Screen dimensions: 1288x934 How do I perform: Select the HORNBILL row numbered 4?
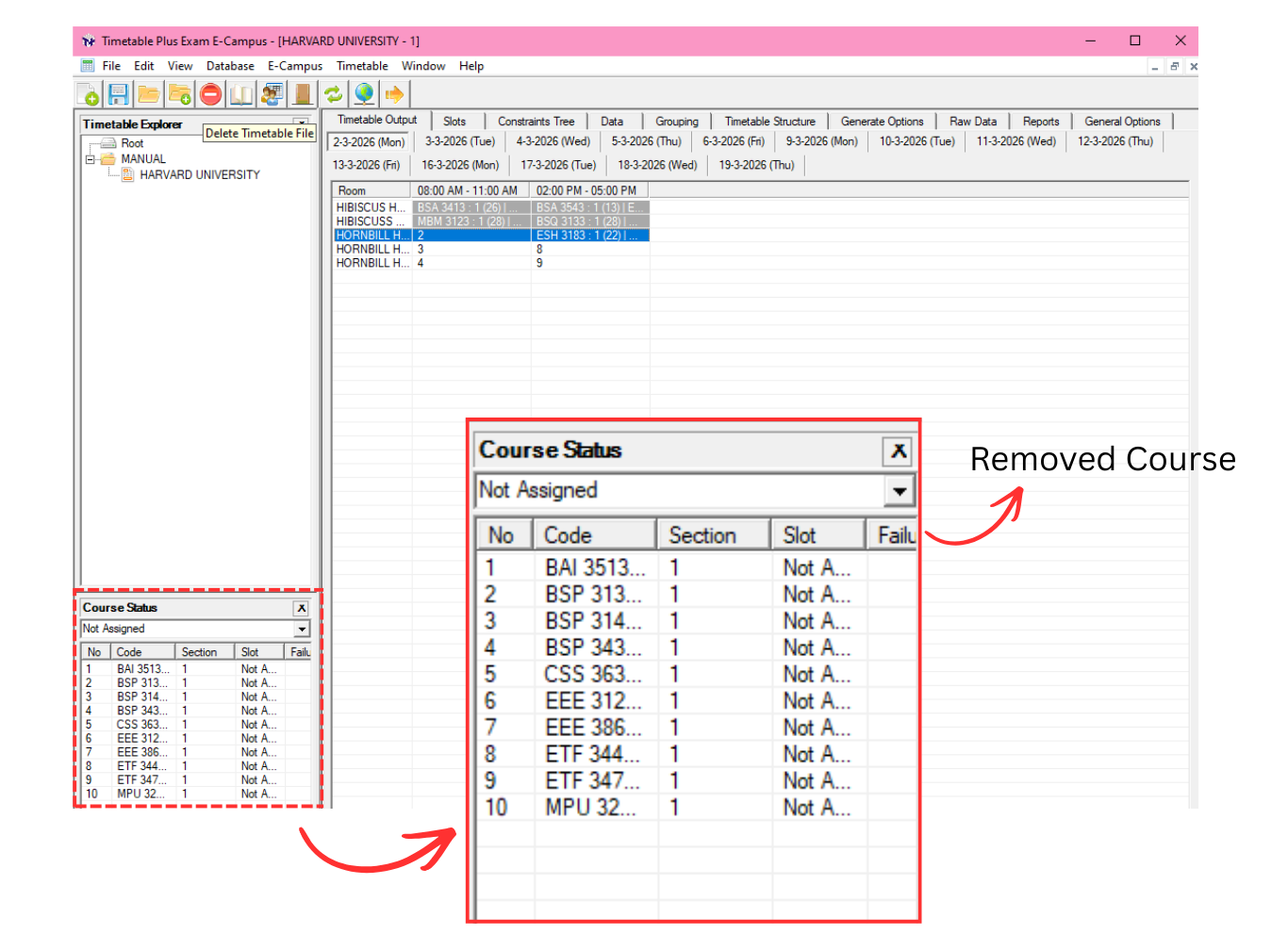point(490,264)
